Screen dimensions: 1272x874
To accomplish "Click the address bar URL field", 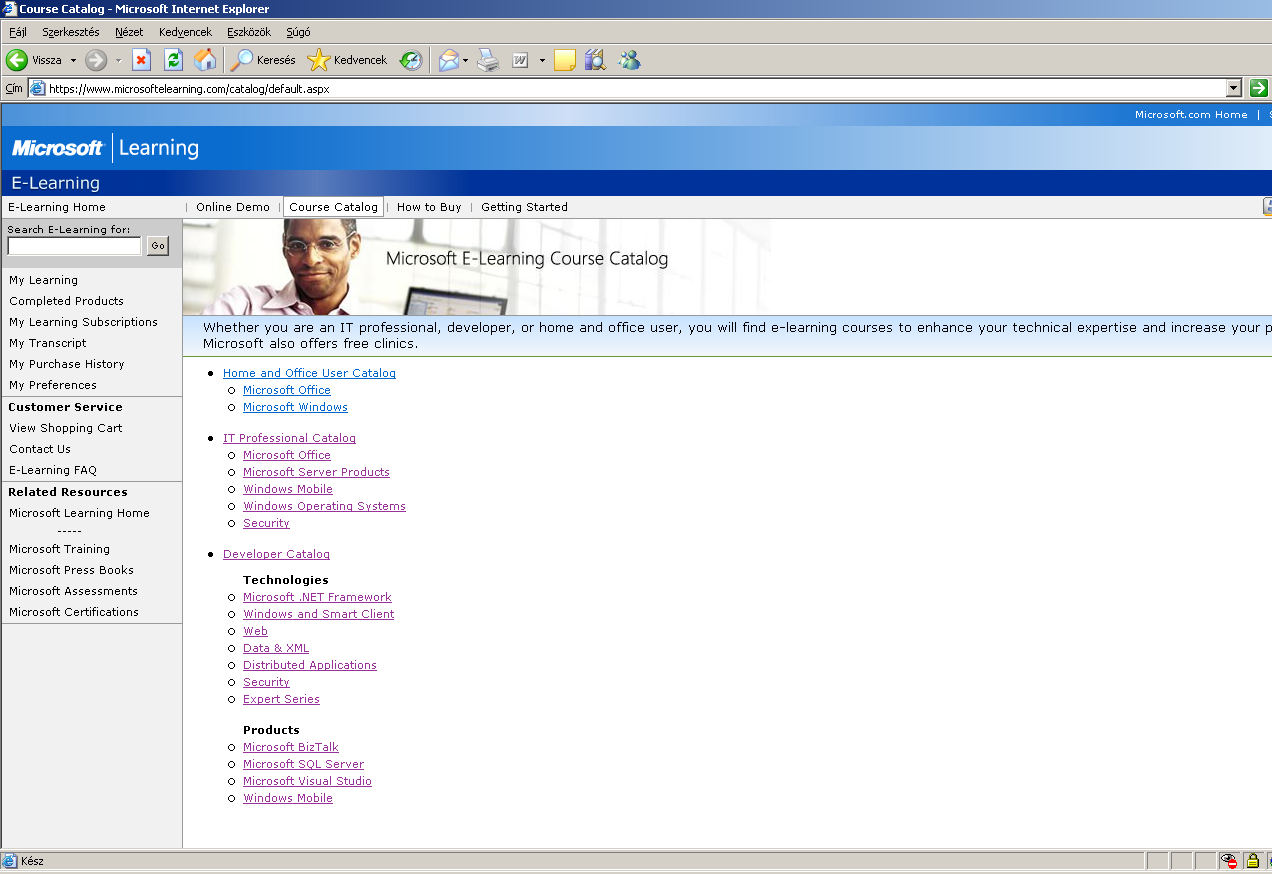I will [636, 88].
